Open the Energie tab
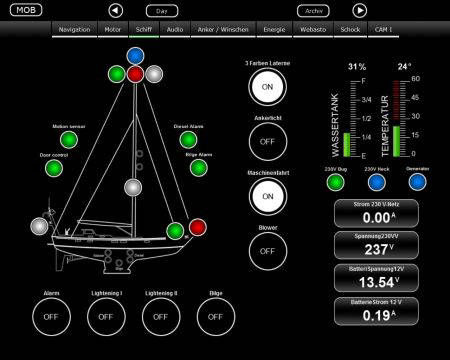Screen dimensions: 450x360 (274, 29)
